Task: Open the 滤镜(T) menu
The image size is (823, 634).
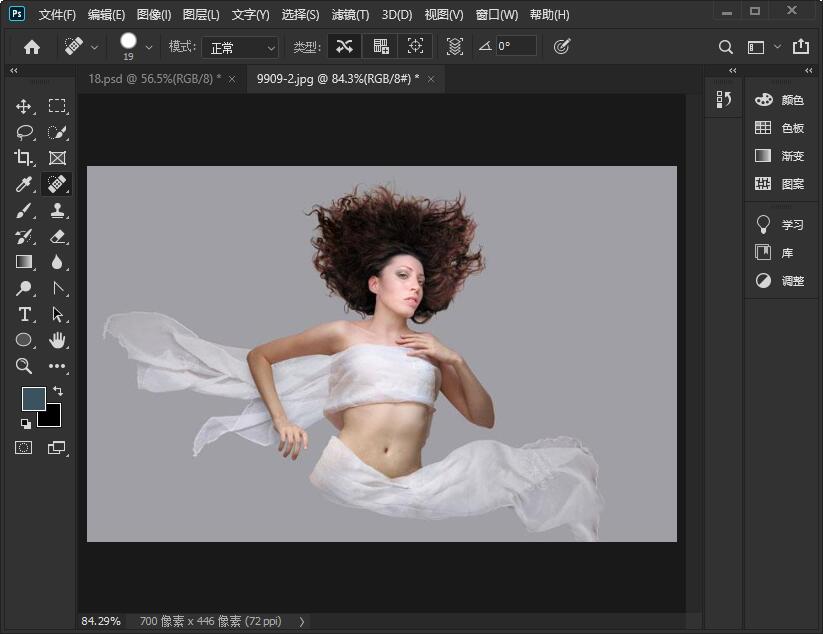Action: (349, 15)
